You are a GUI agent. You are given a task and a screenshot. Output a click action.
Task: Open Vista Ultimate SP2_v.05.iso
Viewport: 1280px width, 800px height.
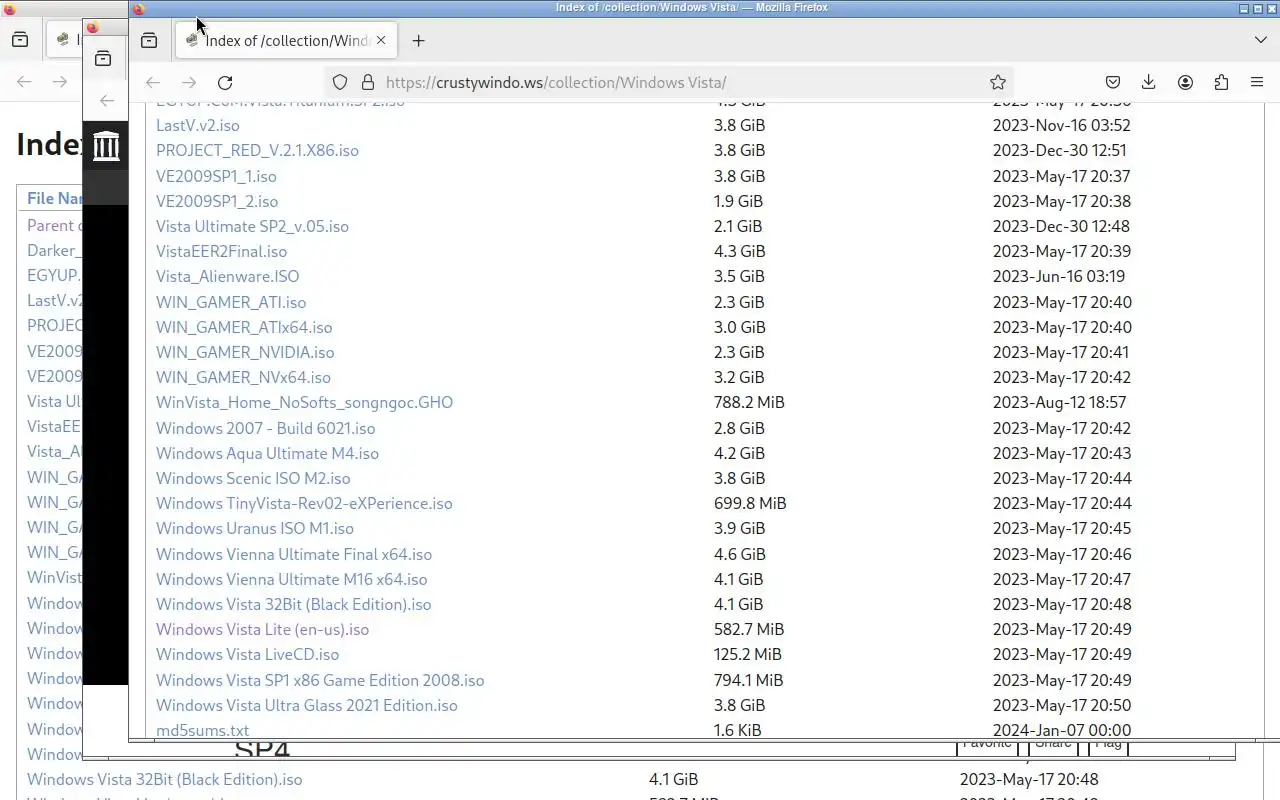point(252,226)
